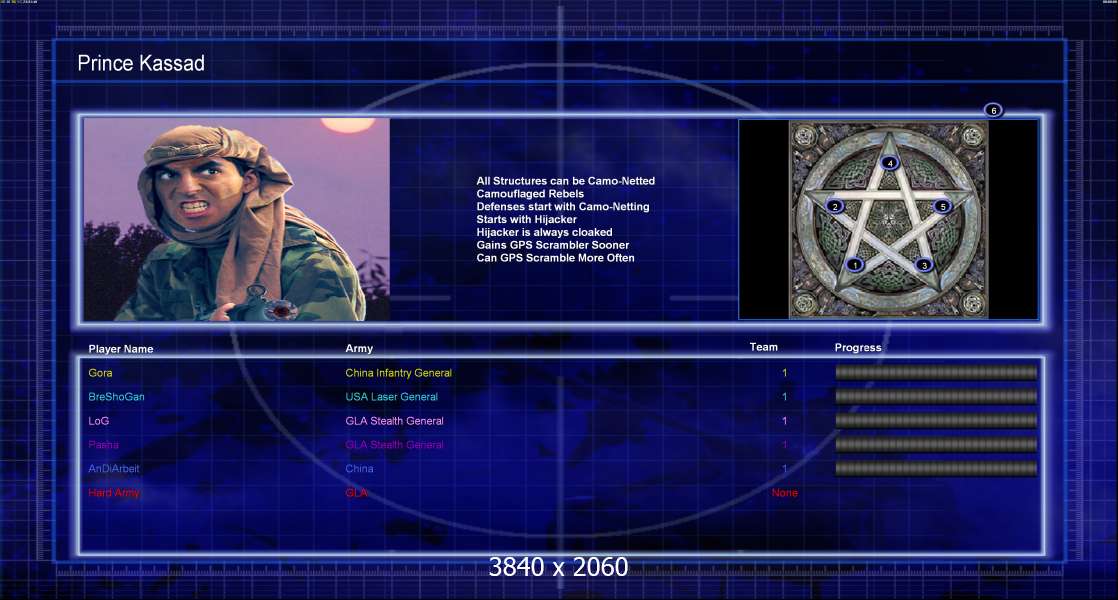Click 'Hijacker is always cloaked' text
Screen dimensions: 1118x600
click(544, 232)
